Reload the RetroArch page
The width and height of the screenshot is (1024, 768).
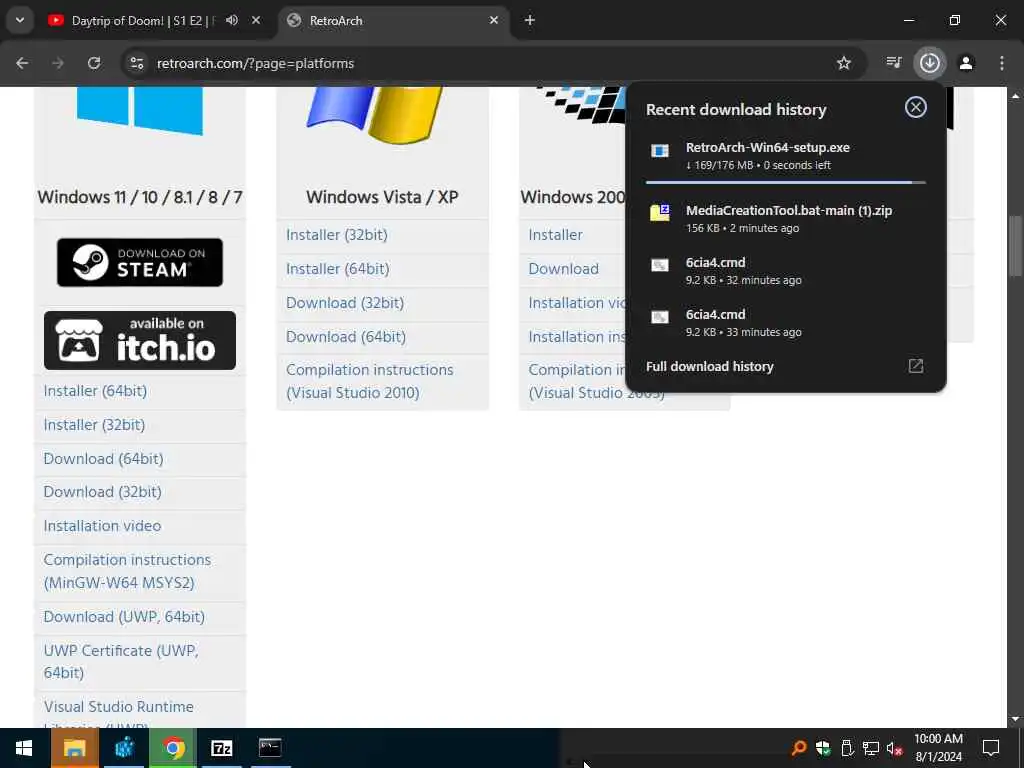(x=94, y=63)
